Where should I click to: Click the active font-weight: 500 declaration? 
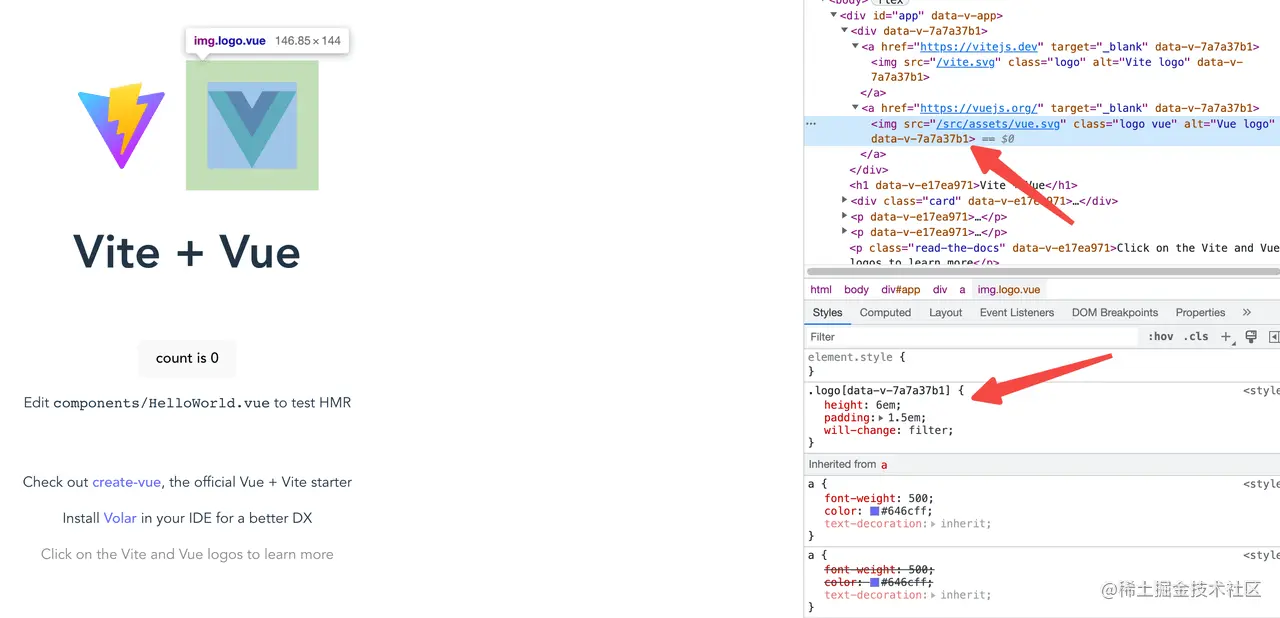(x=880, y=498)
